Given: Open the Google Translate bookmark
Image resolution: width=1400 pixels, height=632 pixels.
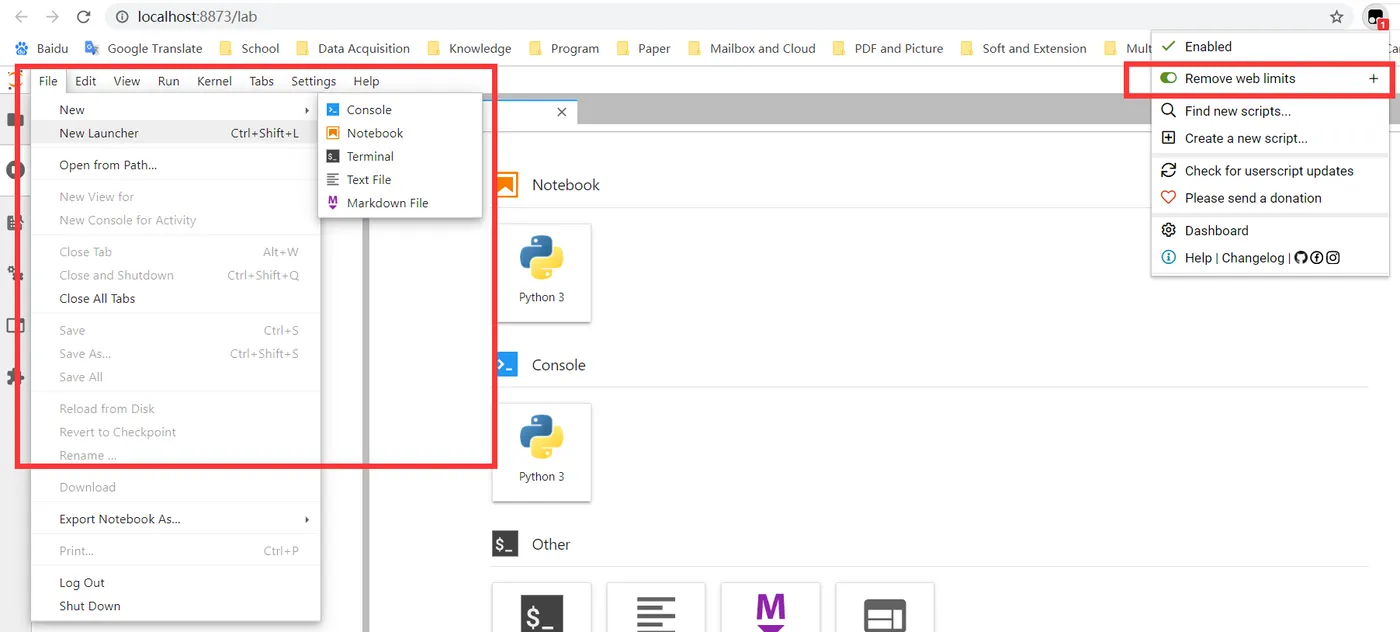Looking at the screenshot, I should click(x=144, y=48).
